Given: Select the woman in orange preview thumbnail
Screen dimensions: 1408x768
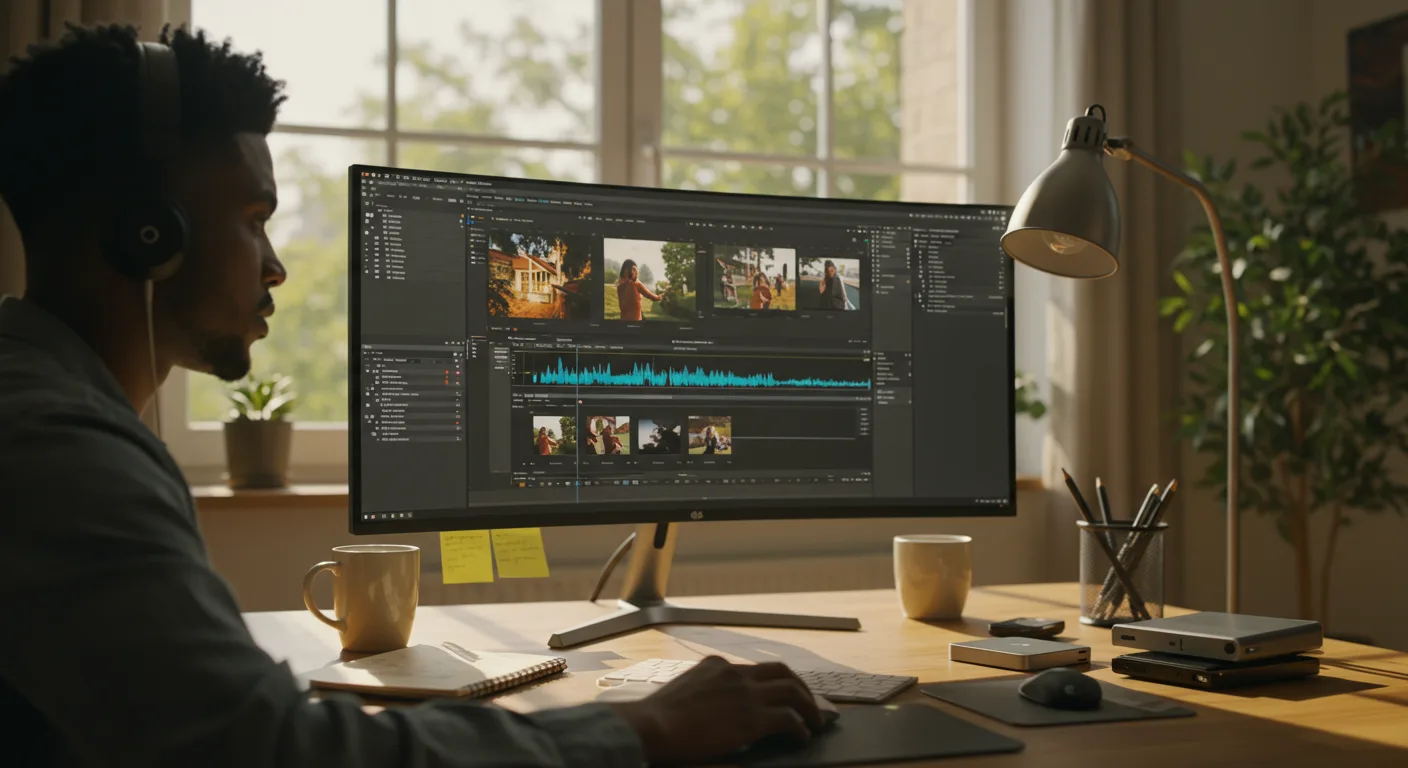Looking at the screenshot, I should 649,279.
